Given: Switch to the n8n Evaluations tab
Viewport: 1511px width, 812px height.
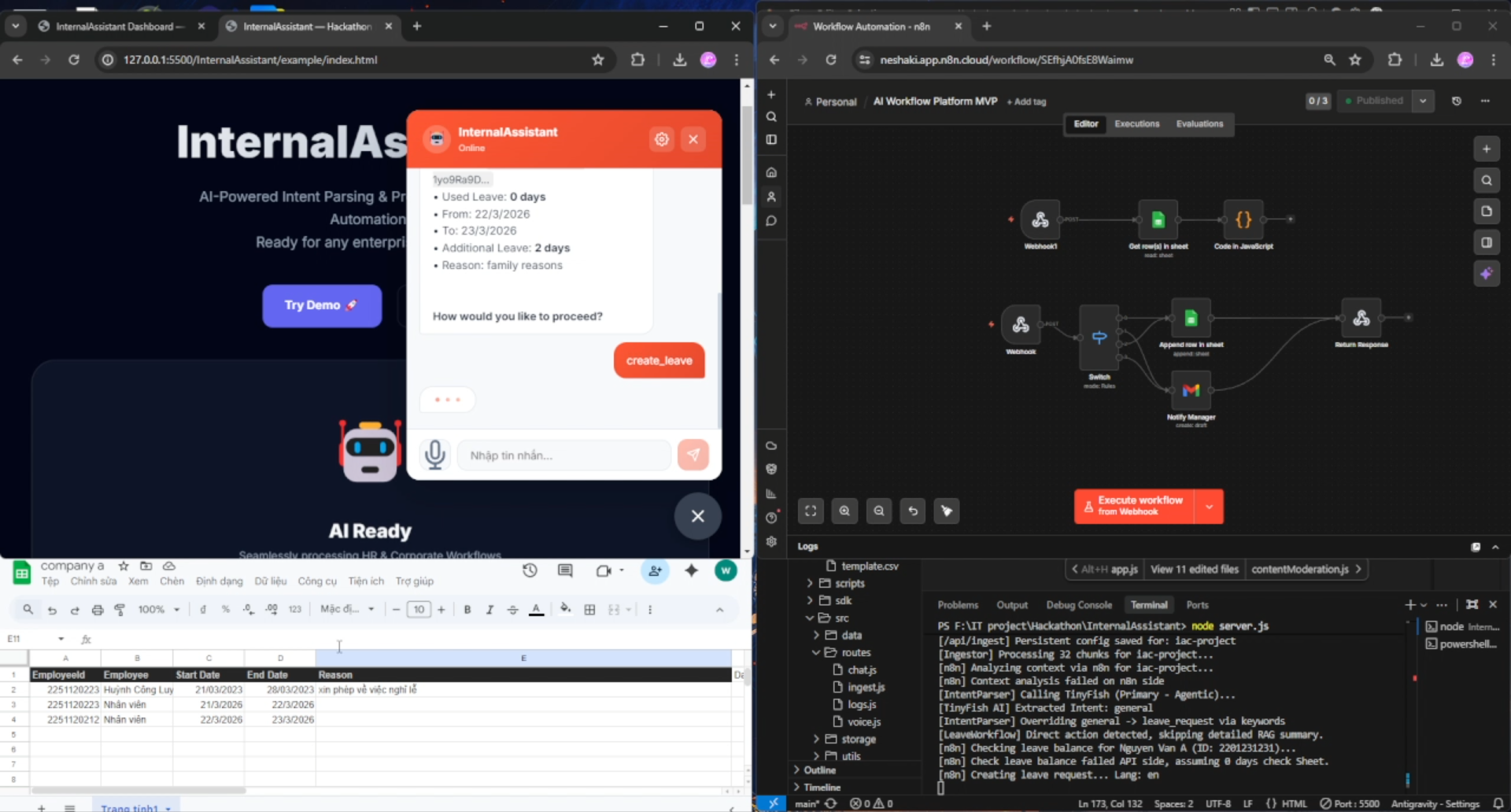Looking at the screenshot, I should coord(1199,124).
